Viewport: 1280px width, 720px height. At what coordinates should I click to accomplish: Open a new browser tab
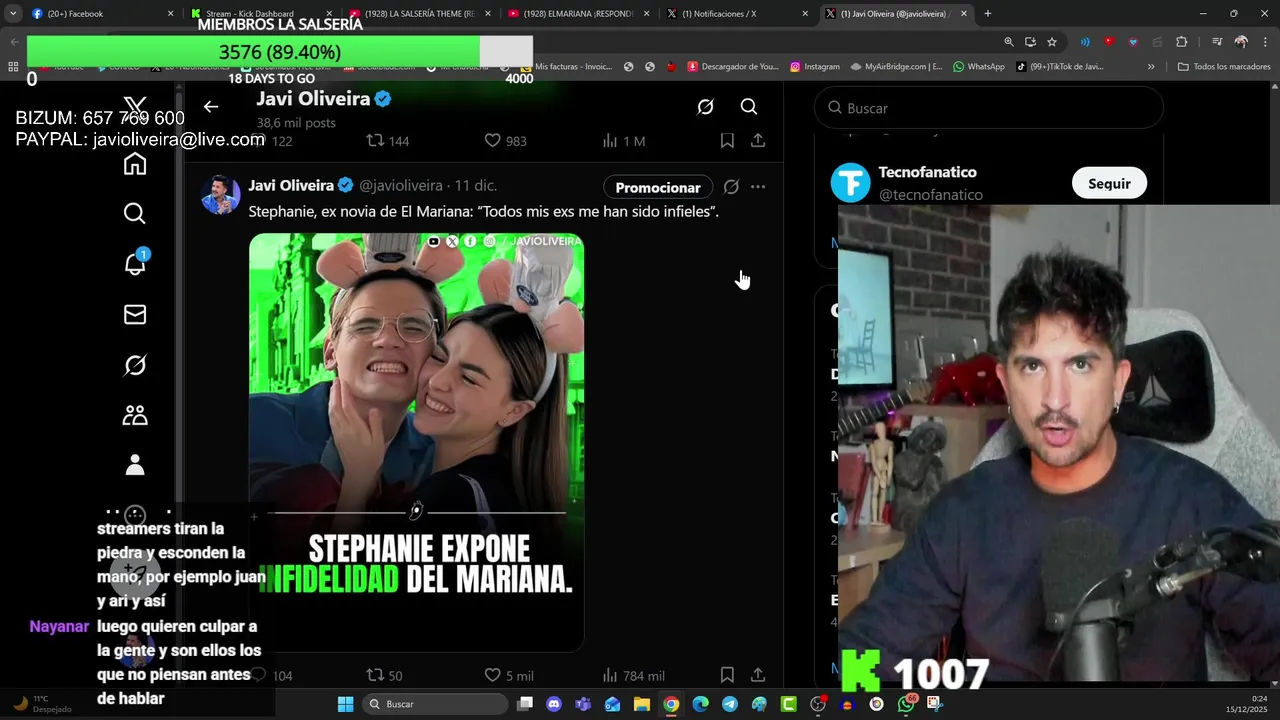987,14
